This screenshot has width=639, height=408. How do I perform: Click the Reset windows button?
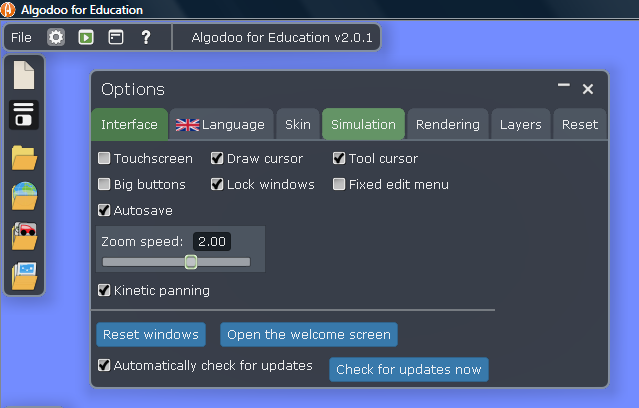(x=151, y=335)
